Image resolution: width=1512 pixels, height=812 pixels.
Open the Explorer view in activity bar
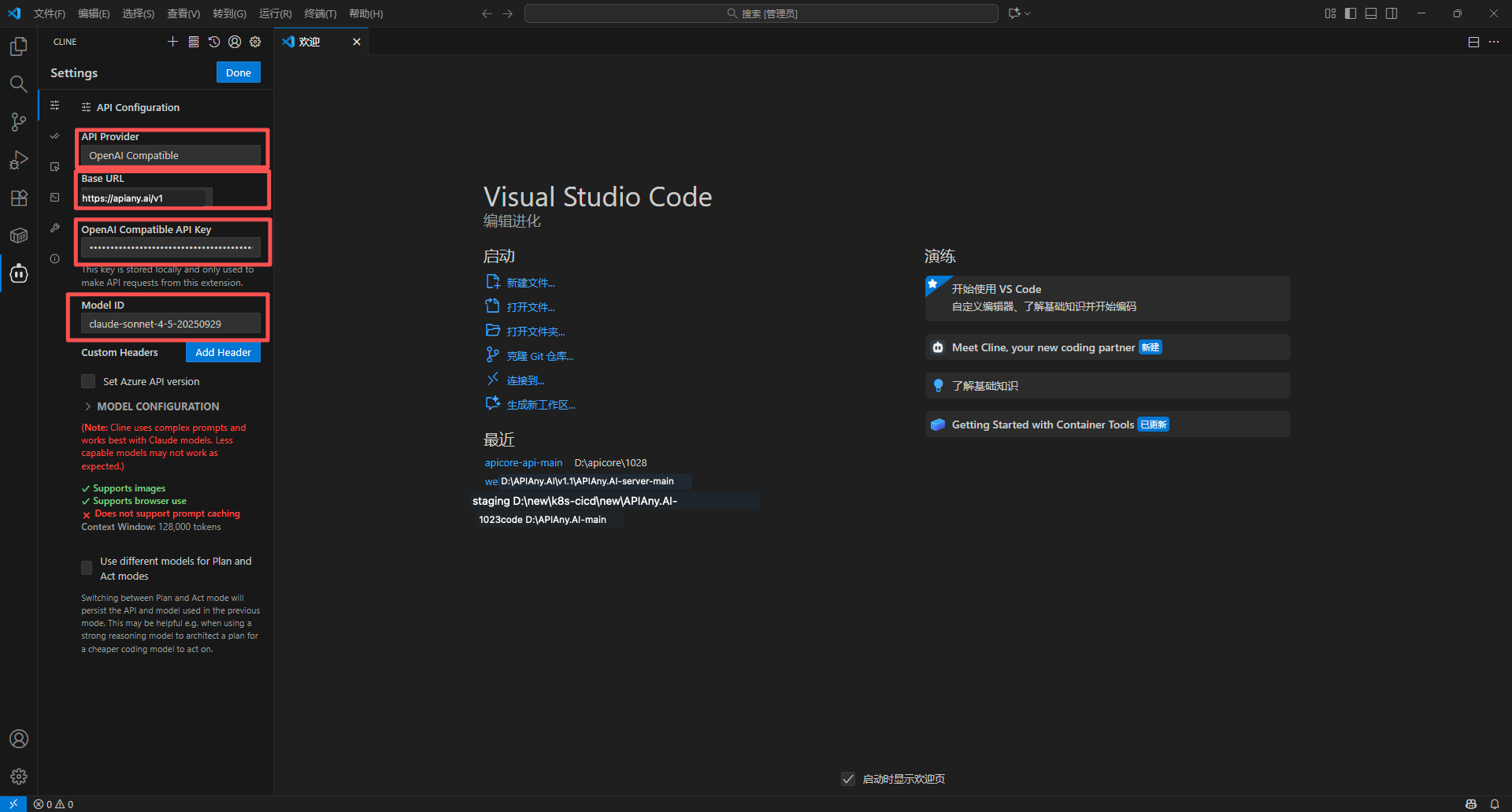point(18,46)
